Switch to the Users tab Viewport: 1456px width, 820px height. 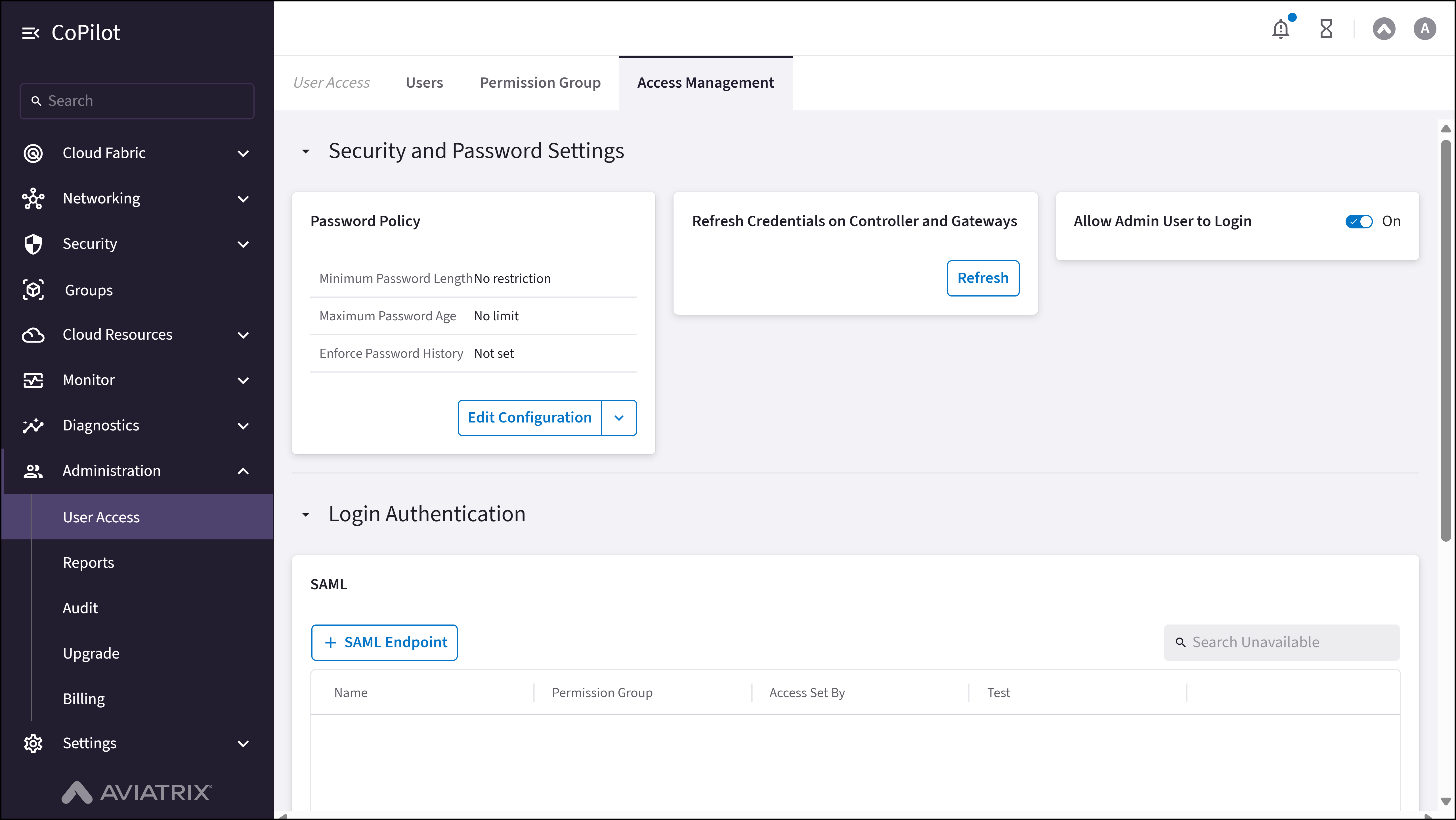click(424, 83)
